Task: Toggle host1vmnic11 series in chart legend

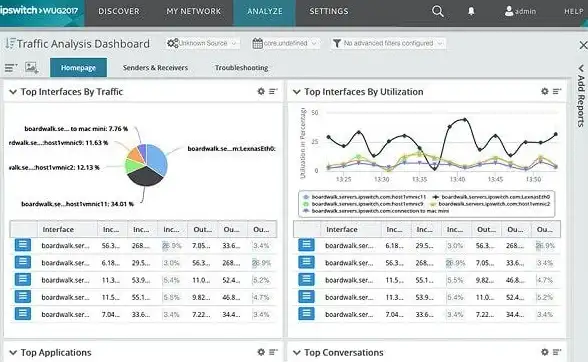Action: pos(365,197)
